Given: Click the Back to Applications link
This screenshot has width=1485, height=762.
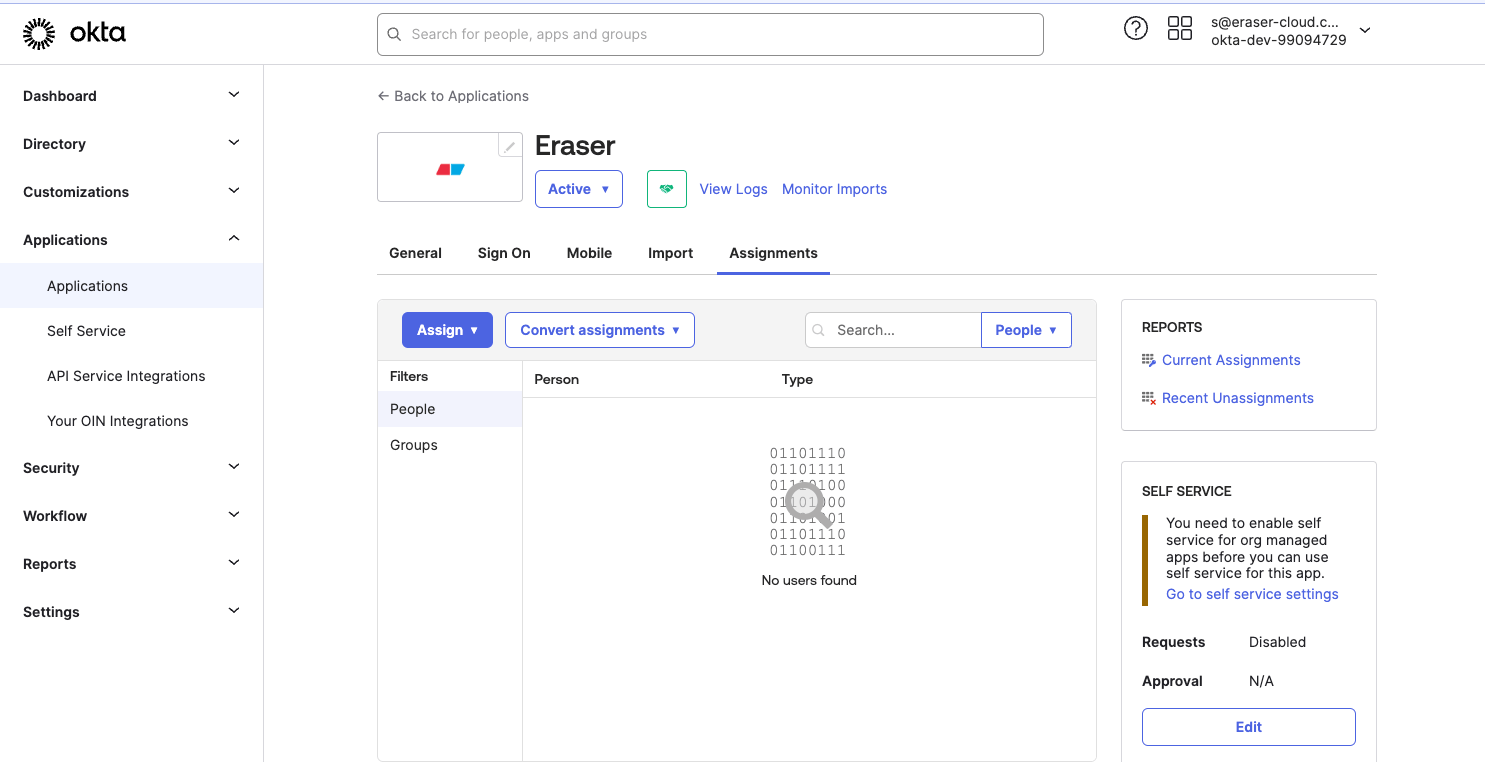Looking at the screenshot, I should click(x=453, y=96).
